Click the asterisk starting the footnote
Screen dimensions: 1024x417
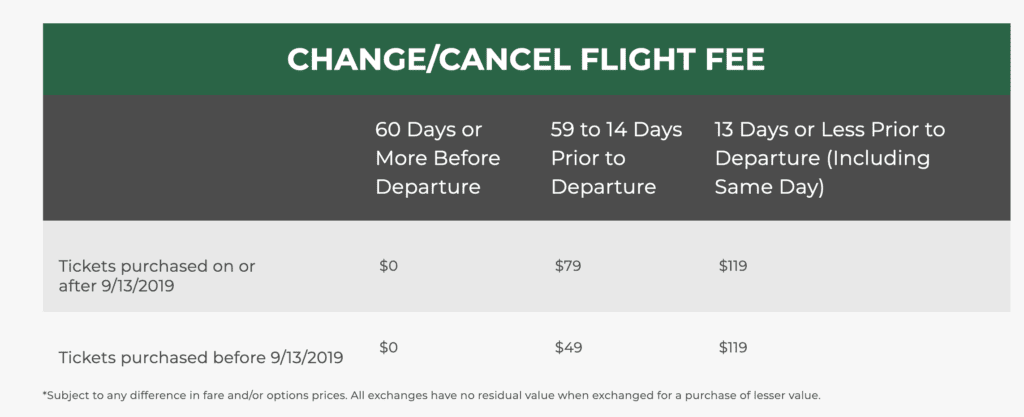click(x=45, y=395)
